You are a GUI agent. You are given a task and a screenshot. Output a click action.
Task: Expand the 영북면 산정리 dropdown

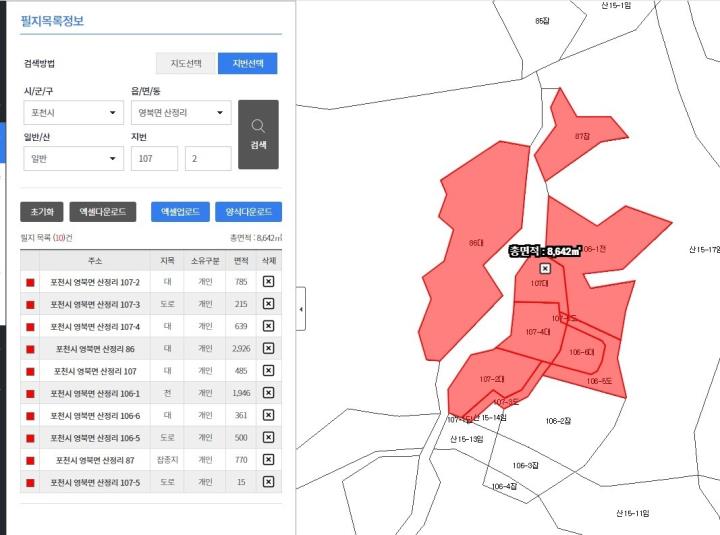coord(180,113)
